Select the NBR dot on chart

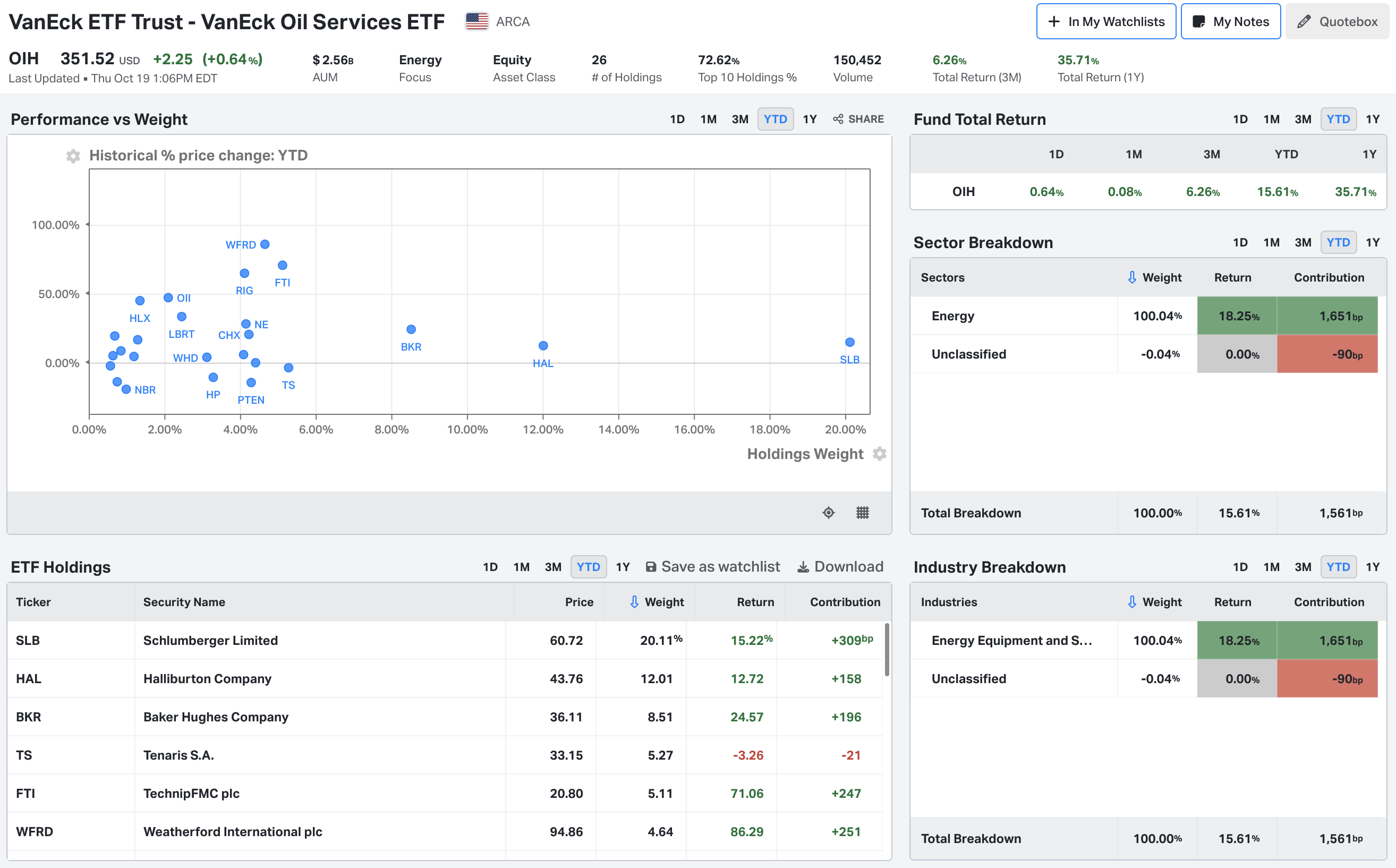click(x=126, y=389)
